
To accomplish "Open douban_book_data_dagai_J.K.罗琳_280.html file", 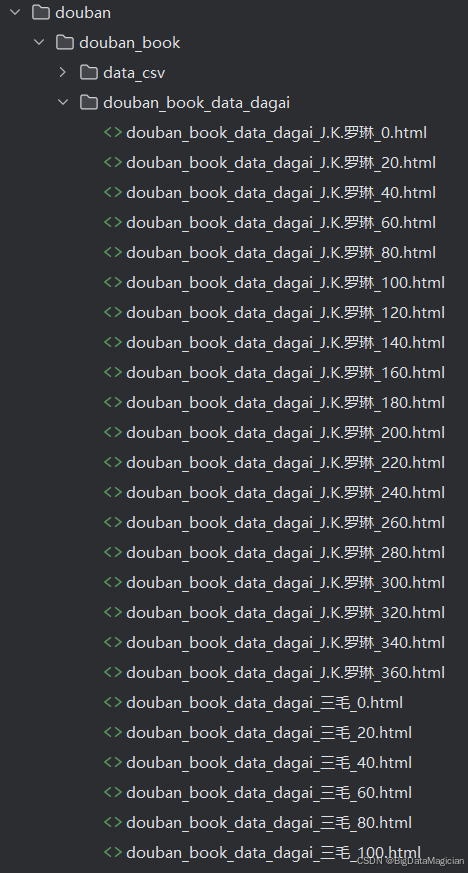I will point(285,553).
